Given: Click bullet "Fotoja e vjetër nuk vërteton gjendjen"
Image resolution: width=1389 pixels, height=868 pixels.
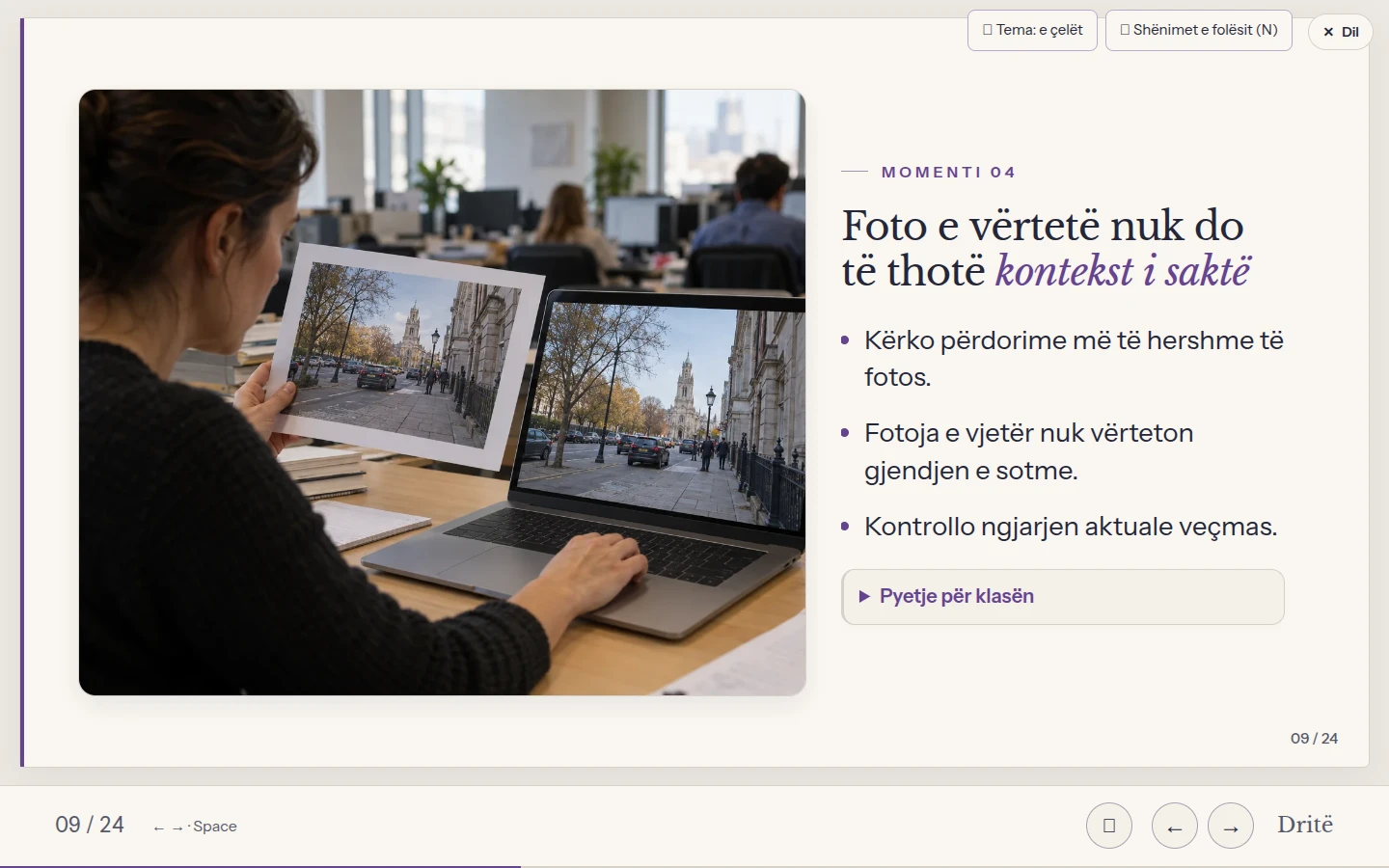Looking at the screenshot, I should pyautogui.click(x=1028, y=451).
